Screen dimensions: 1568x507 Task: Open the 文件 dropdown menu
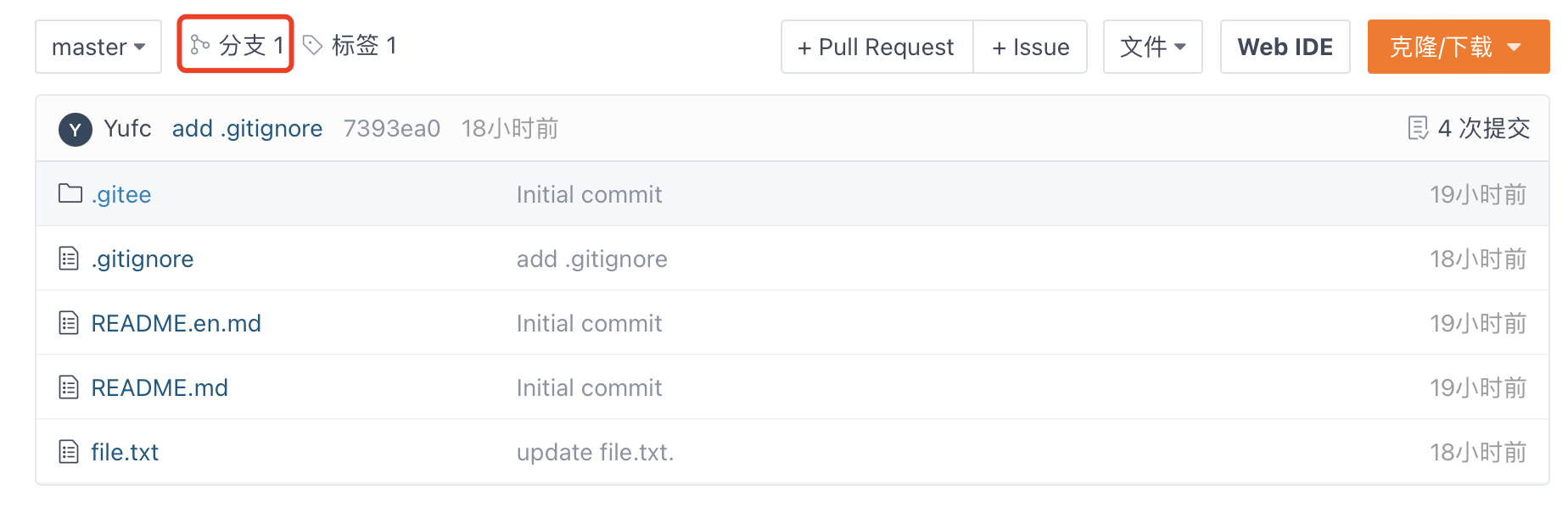click(1152, 47)
